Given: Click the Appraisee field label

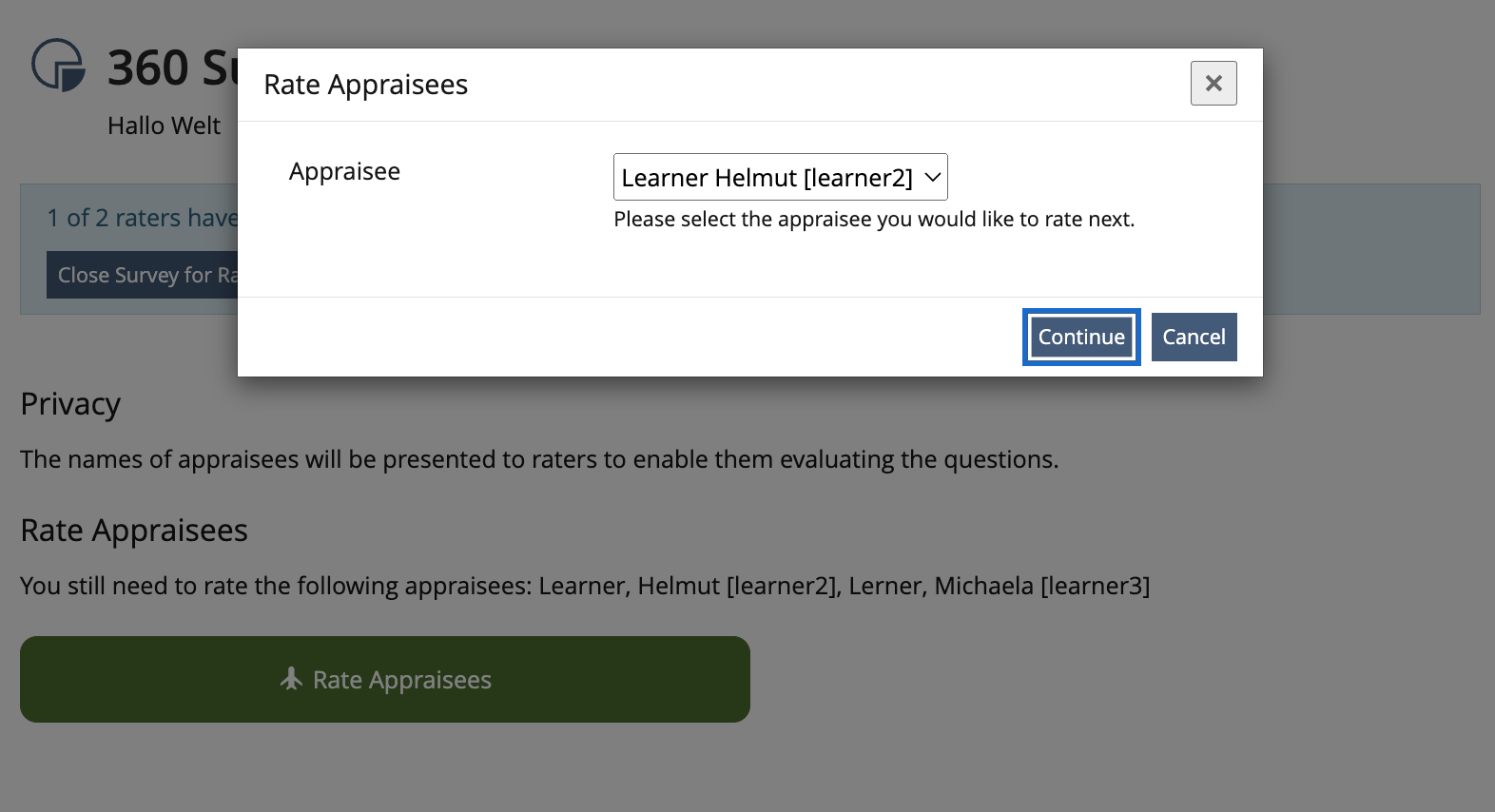Looking at the screenshot, I should click(x=344, y=172).
